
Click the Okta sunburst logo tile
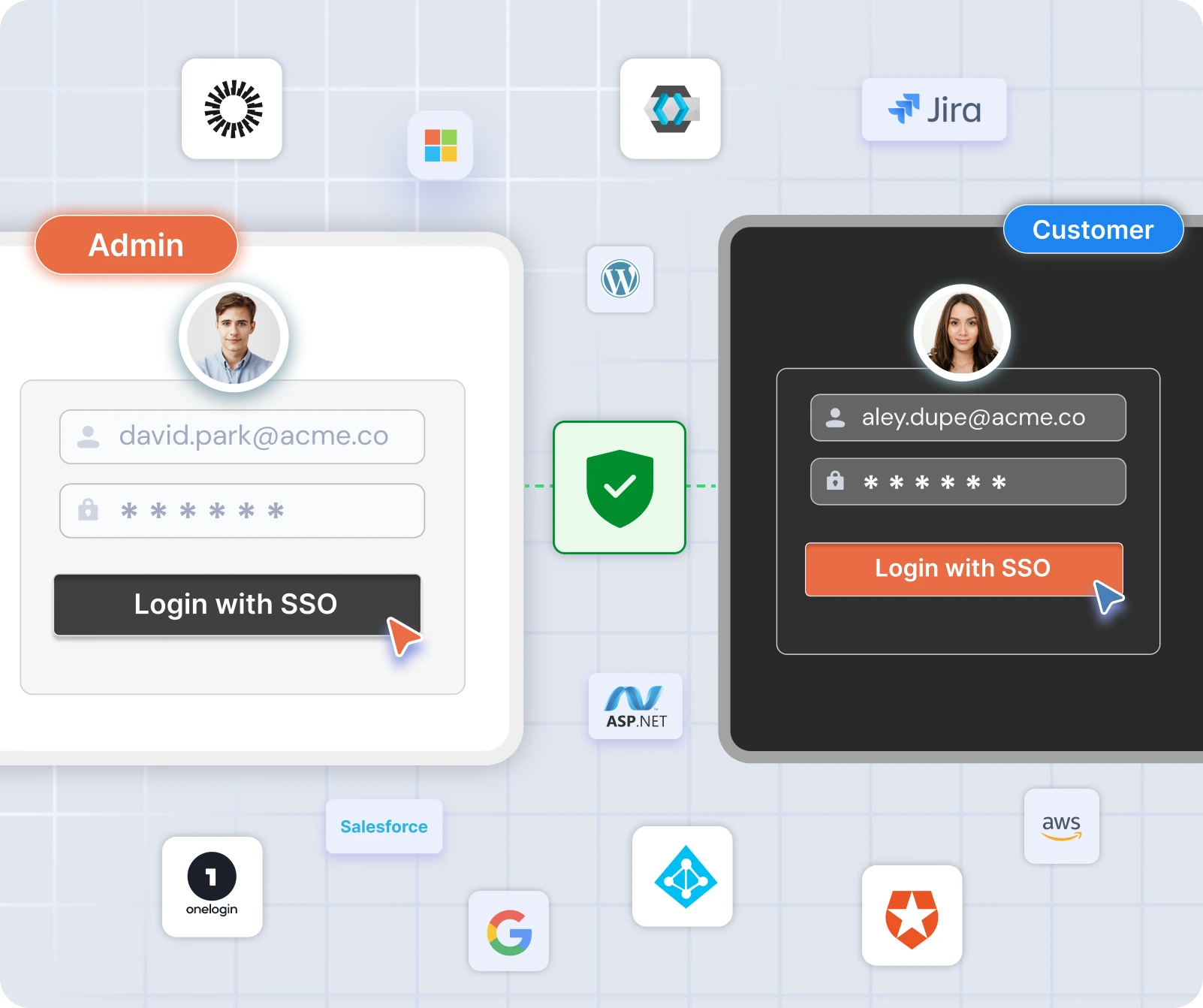[x=232, y=109]
